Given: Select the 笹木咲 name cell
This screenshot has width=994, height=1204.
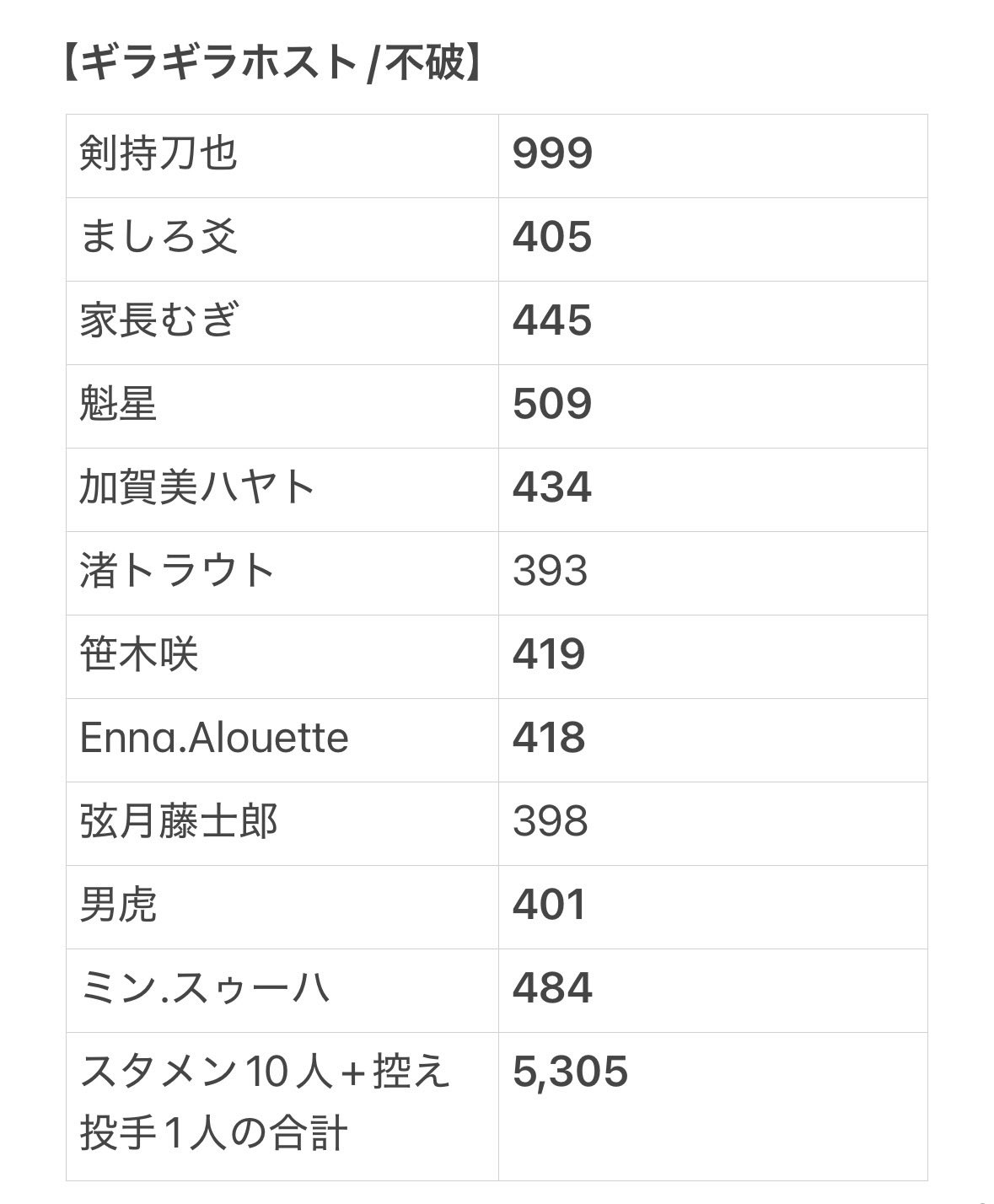Looking at the screenshot, I should [x=282, y=657].
